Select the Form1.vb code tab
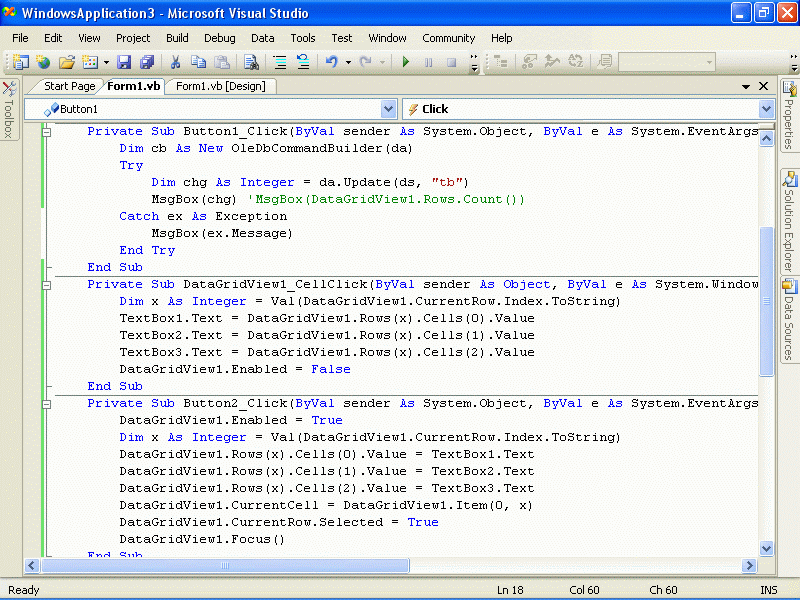Image resolution: width=800 pixels, height=600 pixels. tap(134, 86)
